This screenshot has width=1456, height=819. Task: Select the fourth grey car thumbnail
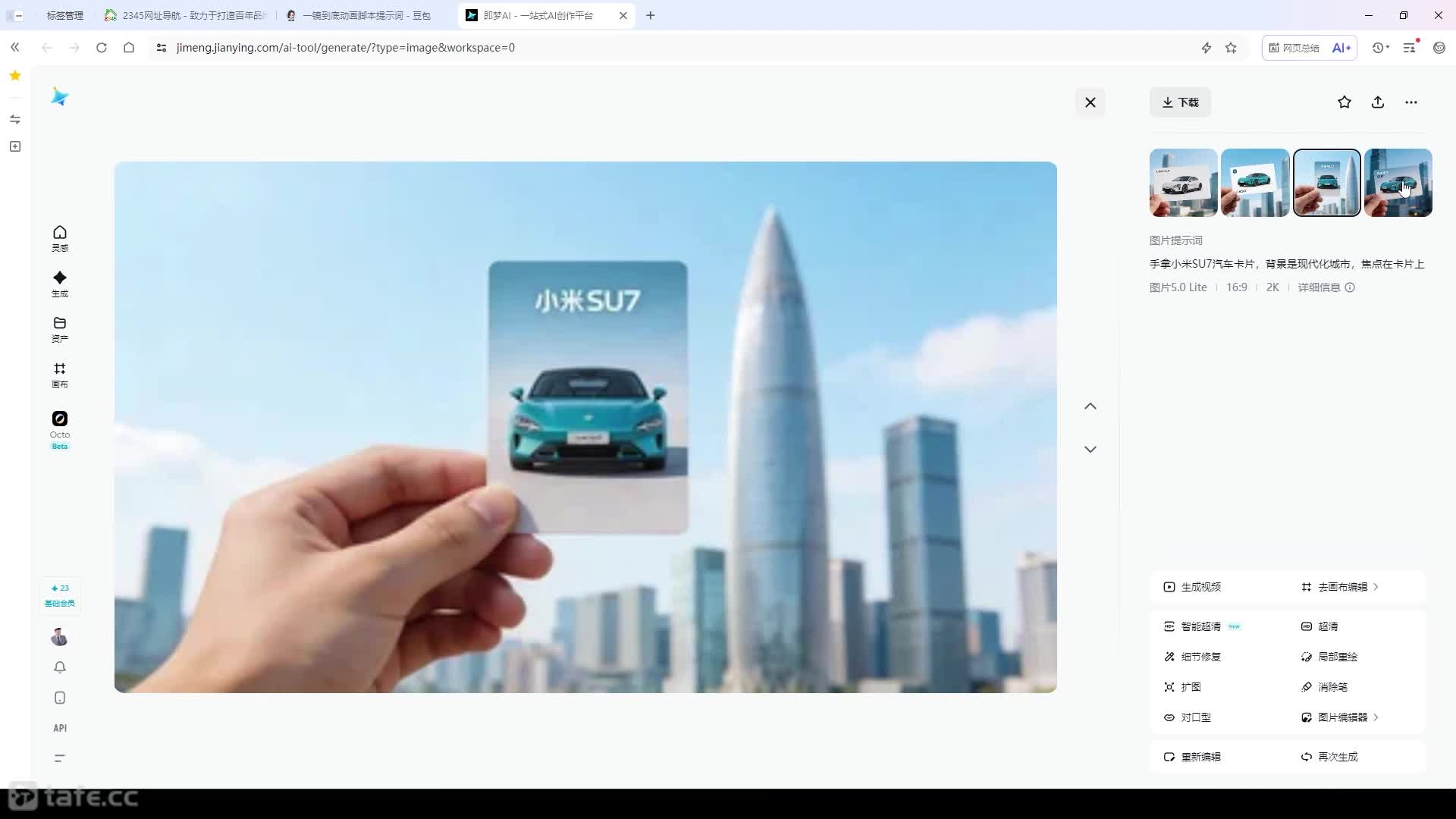click(x=1398, y=183)
